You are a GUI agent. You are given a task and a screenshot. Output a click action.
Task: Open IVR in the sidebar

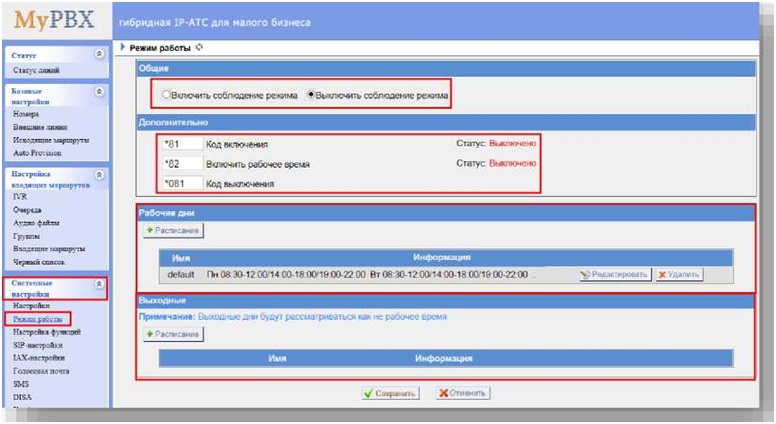tap(20, 197)
